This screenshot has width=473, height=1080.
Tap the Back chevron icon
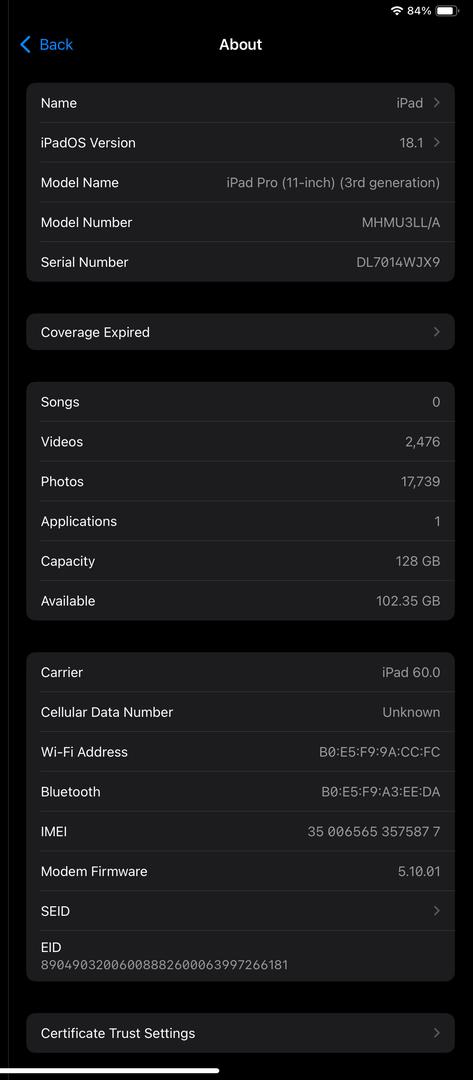(25, 45)
